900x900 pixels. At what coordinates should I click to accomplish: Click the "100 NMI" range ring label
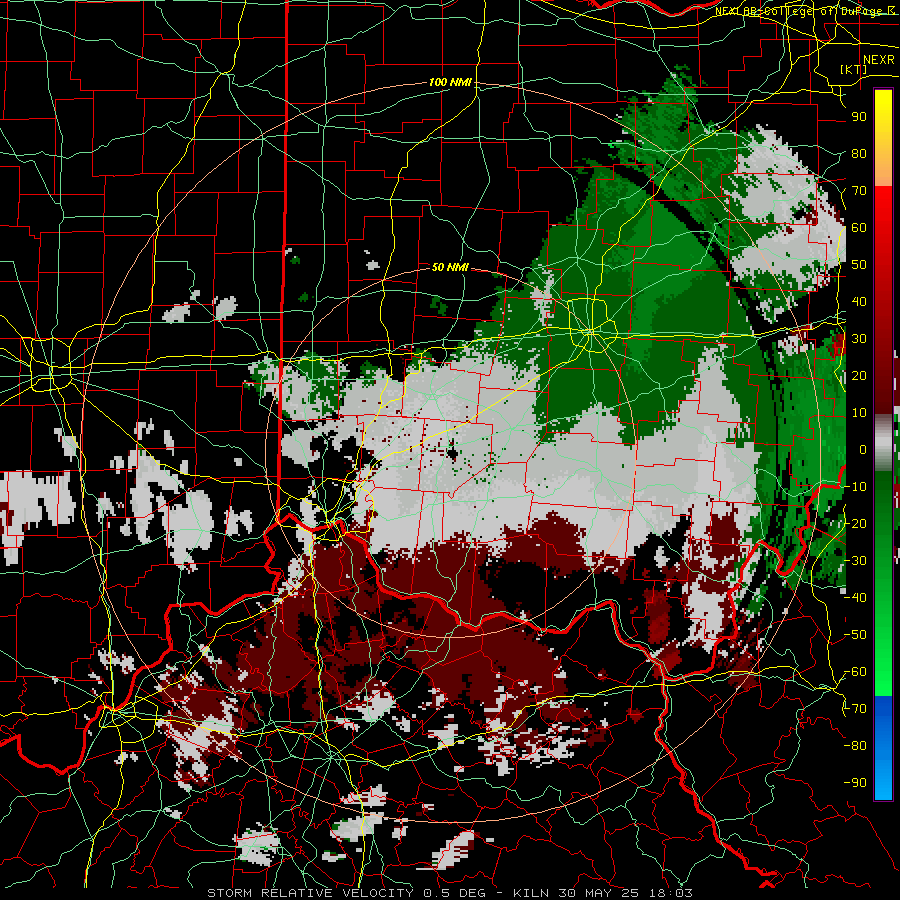pyautogui.click(x=450, y=83)
